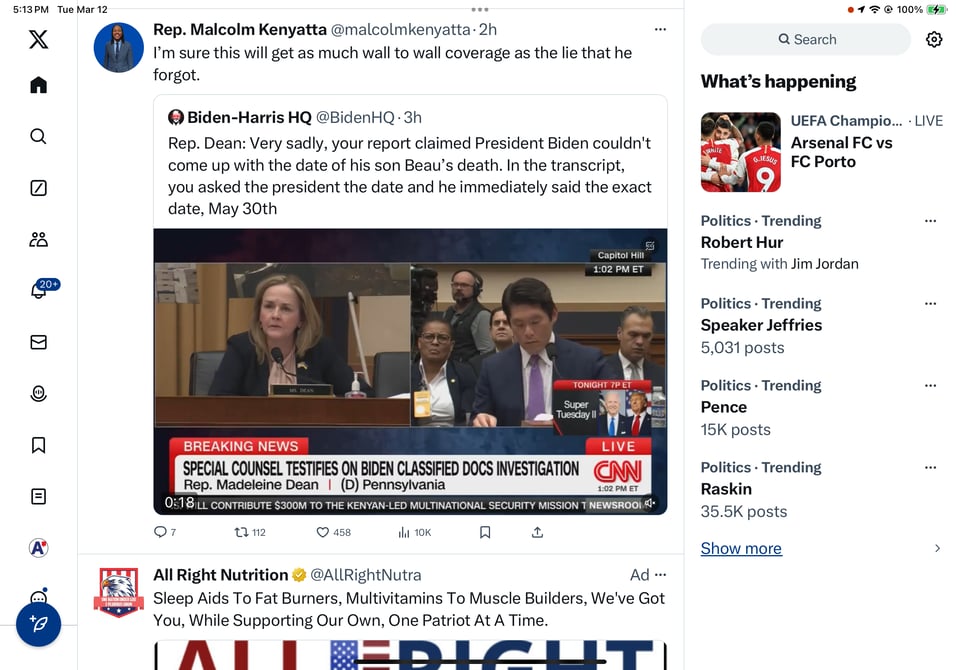Open Bookmarks in the sidebar
This screenshot has height=670, width=960.
(x=38, y=445)
